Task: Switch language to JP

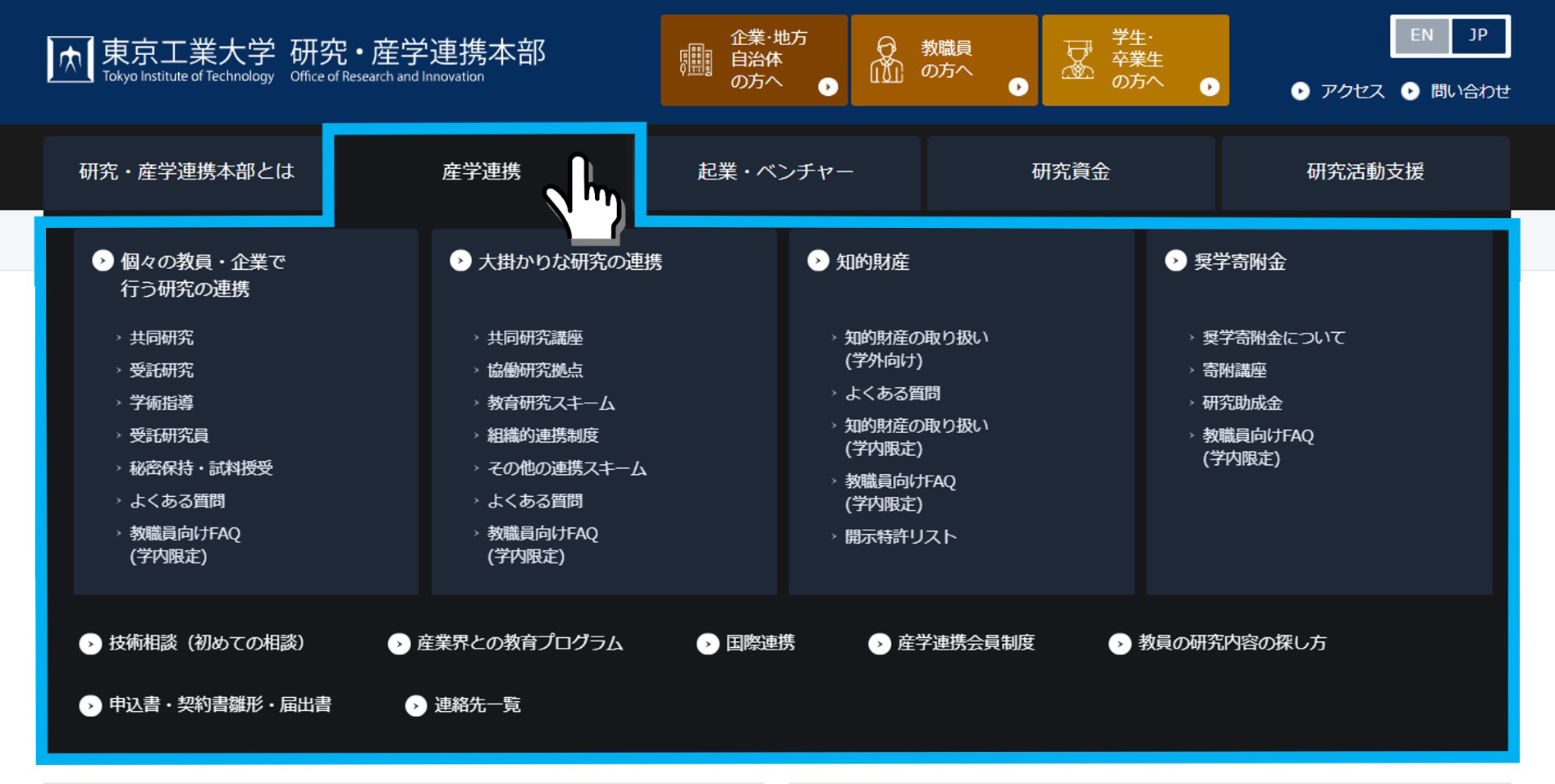Action: tap(1478, 35)
